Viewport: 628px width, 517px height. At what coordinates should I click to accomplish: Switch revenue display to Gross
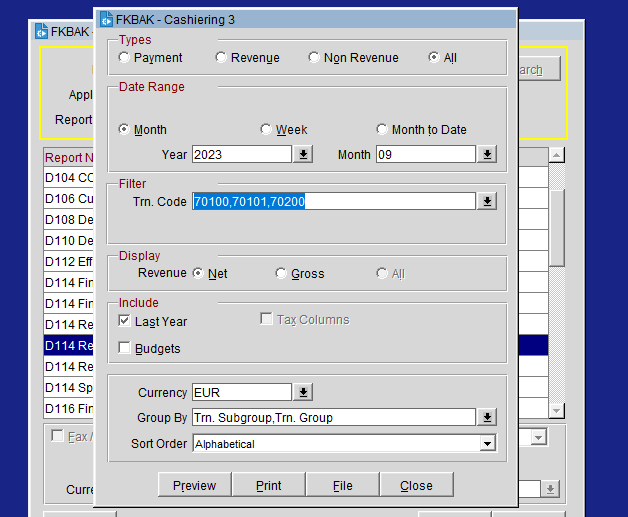(281, 274)
